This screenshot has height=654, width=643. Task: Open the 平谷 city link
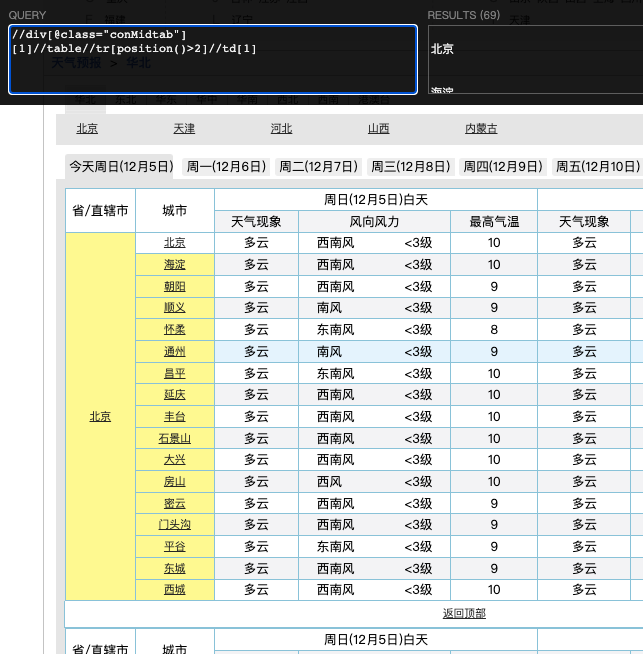[175, 546]
